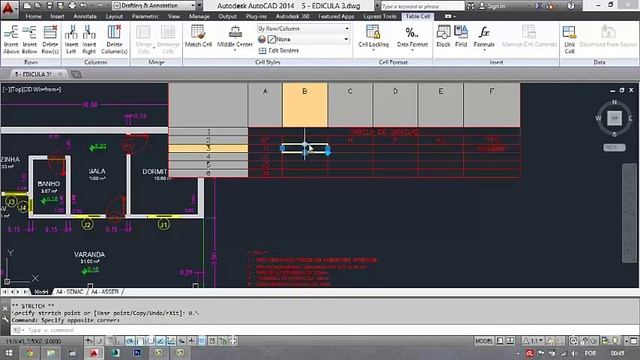
Task: Select table row header 5
Action: pyautogui.click(x=208, y=165)
